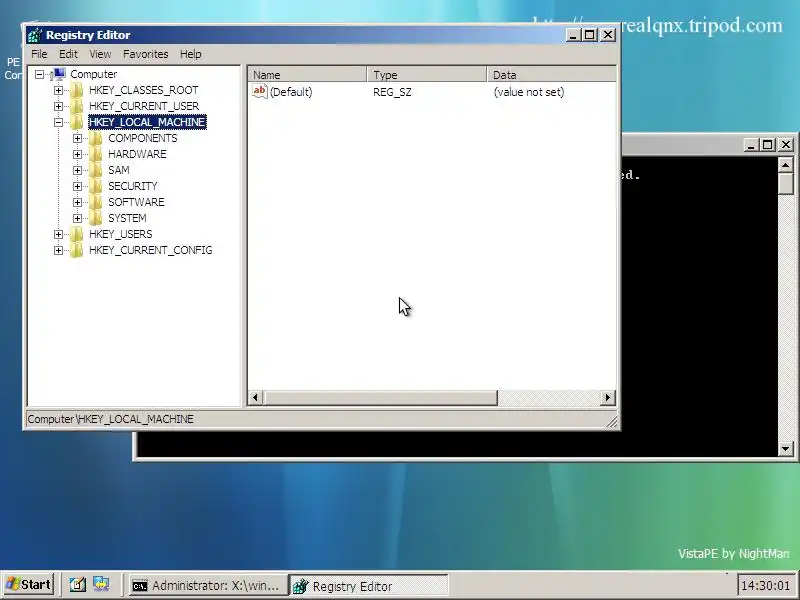Click the Computer icon in tree
Image resolution: width=800 pixels, height=600 pixels.
tap(59, 74)
